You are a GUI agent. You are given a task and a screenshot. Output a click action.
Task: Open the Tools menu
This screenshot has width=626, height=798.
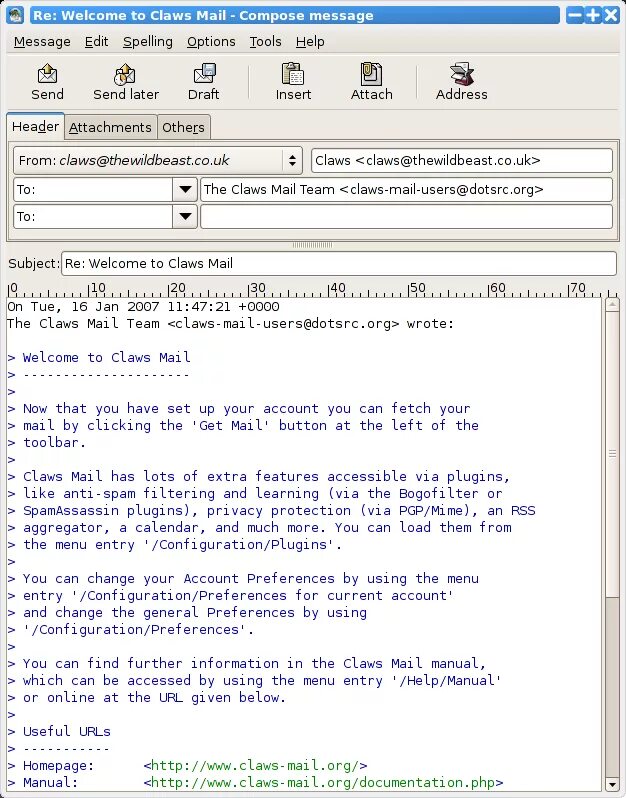(x=265, y=42)
